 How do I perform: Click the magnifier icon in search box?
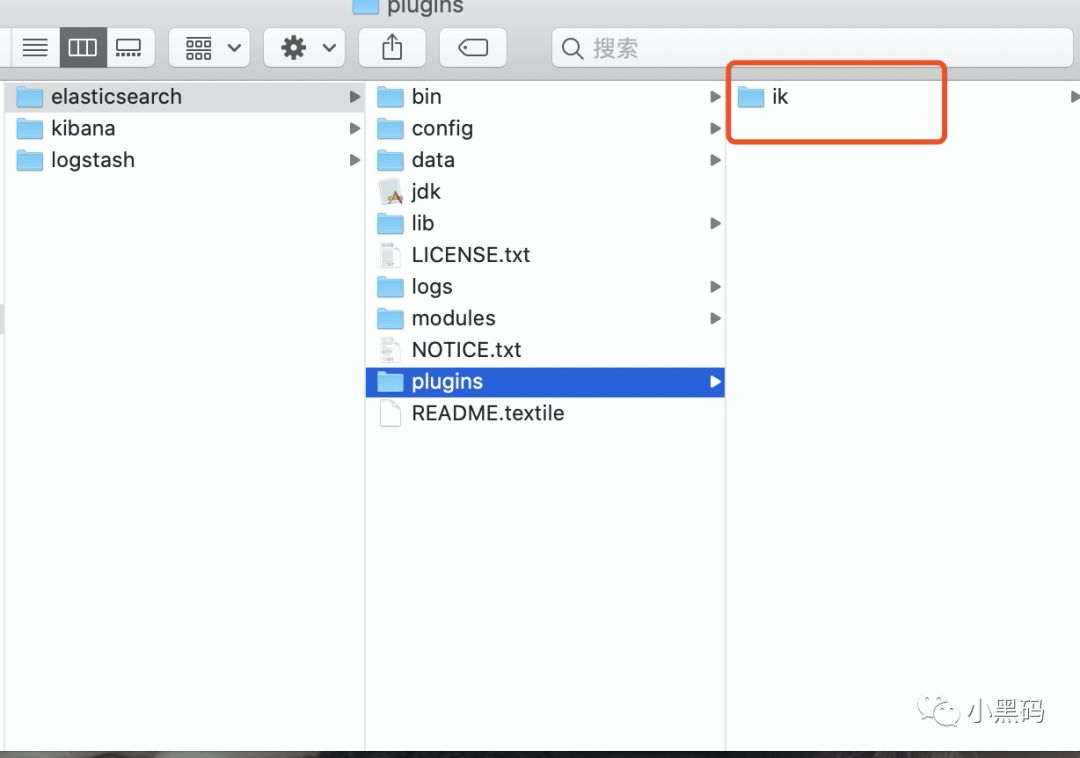point(572,48)
